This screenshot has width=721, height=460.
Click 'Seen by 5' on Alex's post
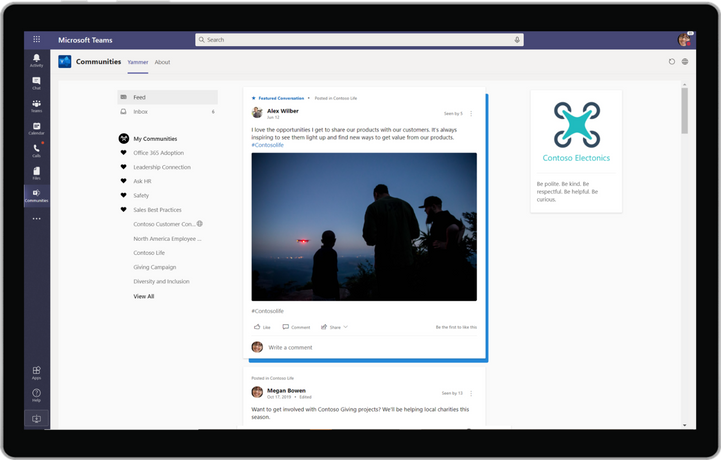(x=453, y=114)
